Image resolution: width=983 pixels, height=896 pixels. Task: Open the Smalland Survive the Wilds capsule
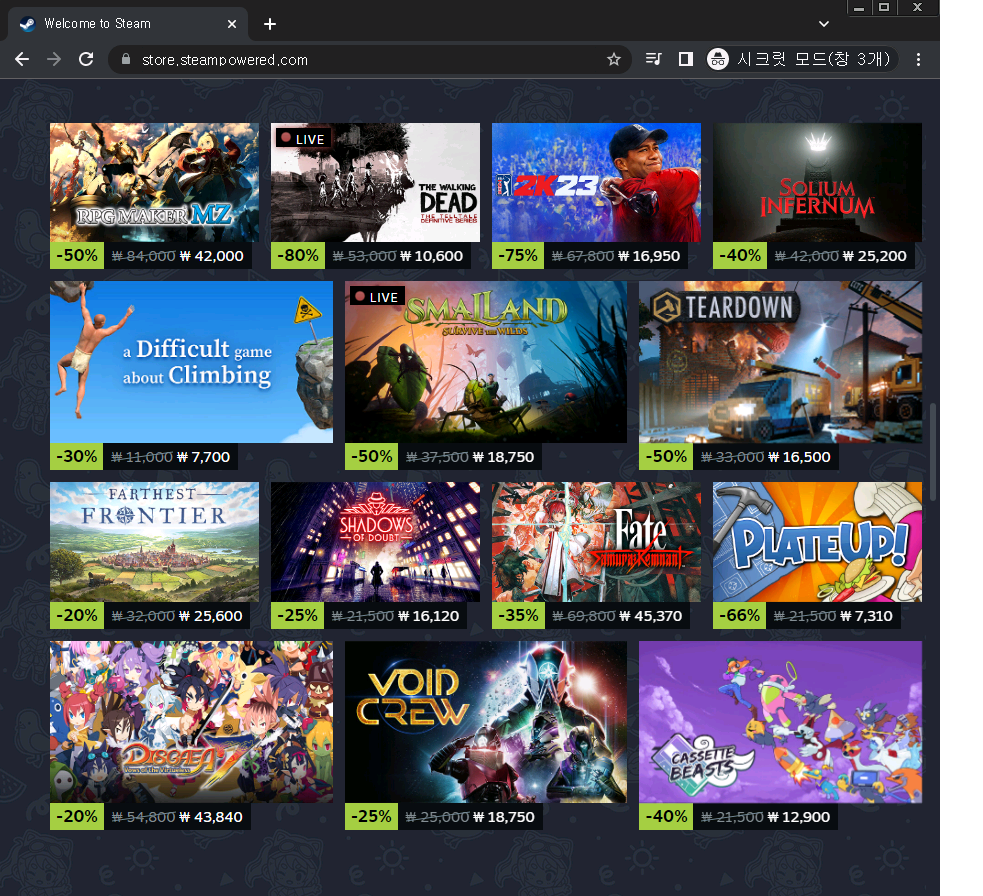[x=486, y=362]
